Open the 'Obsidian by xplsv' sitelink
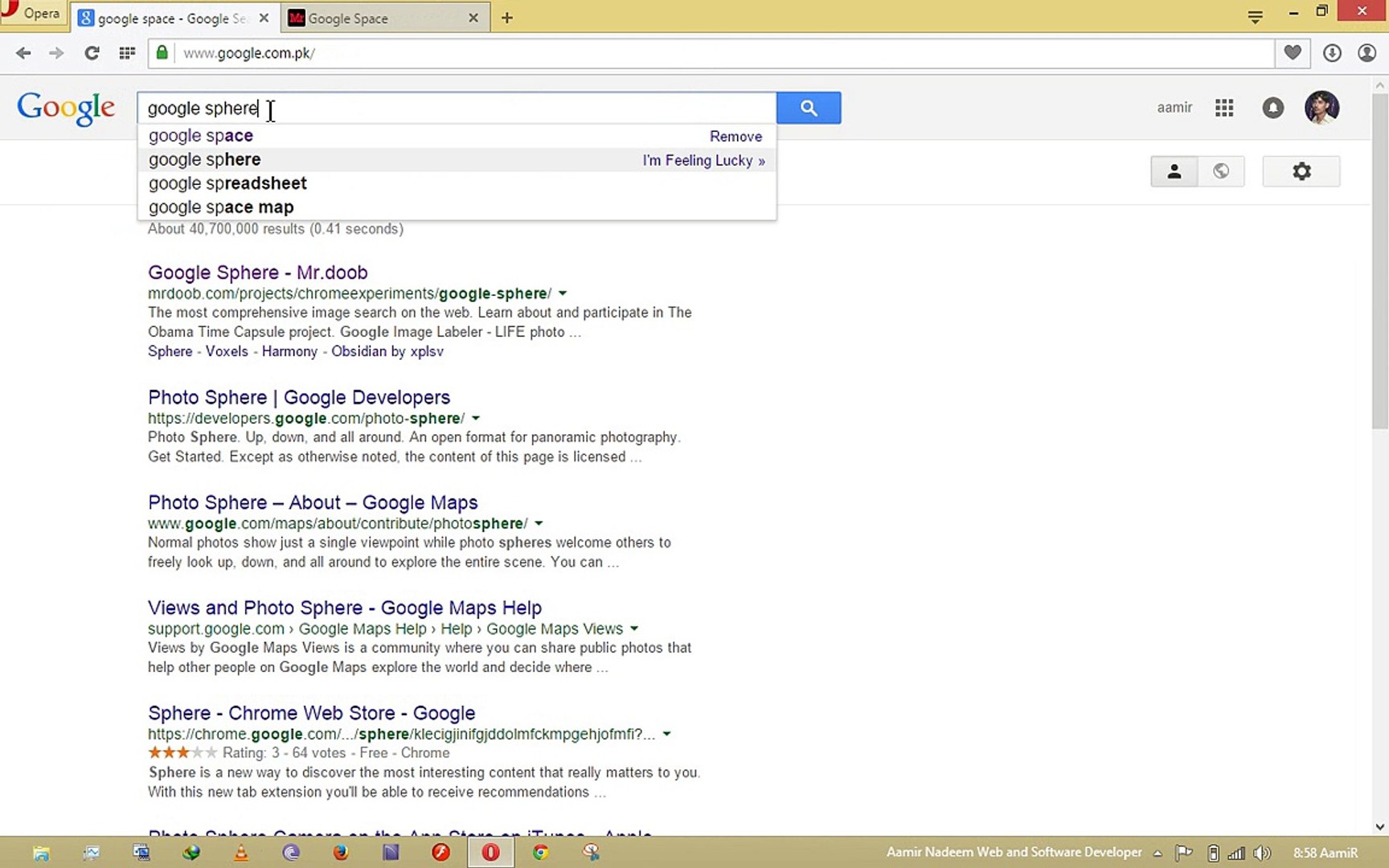Viewport: 1389px width, 868px height. 387,351
